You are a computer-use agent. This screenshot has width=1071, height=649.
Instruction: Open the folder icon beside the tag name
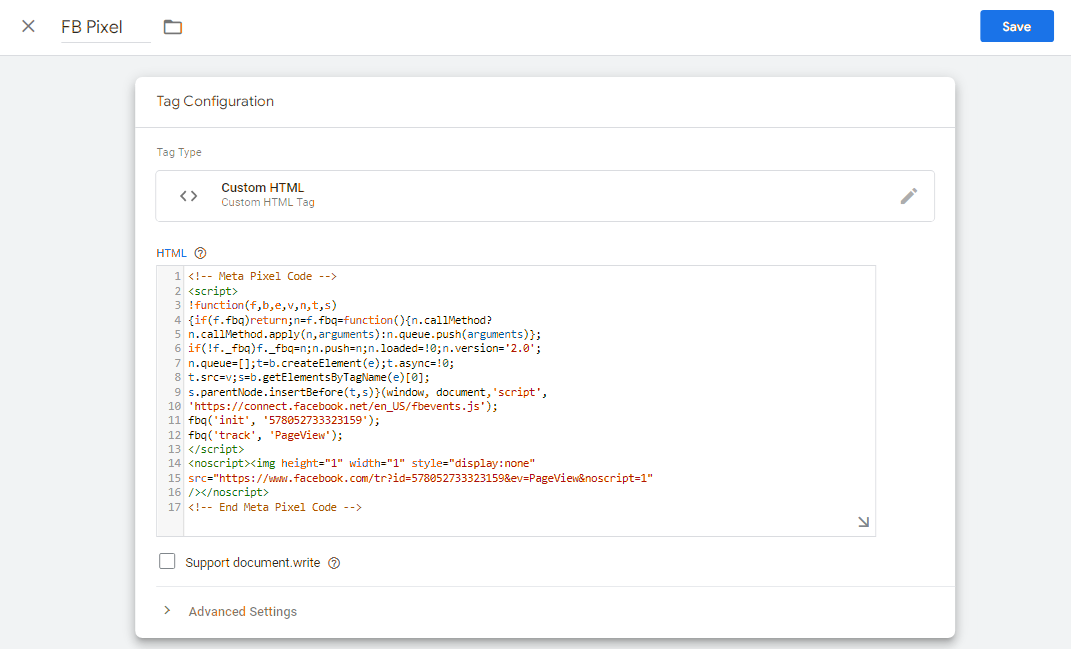(173, 27)
